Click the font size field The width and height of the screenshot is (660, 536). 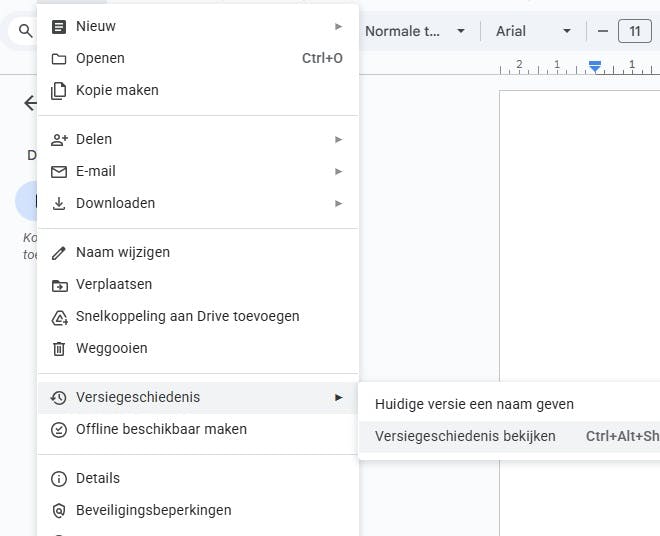[x=635, y=31]
